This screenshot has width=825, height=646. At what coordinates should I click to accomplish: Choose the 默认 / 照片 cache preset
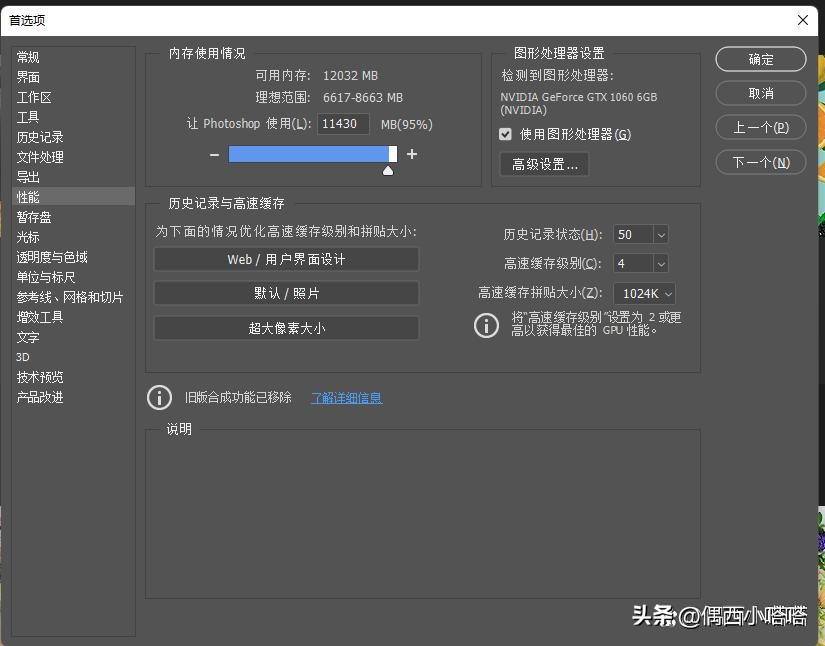(286, 293)
